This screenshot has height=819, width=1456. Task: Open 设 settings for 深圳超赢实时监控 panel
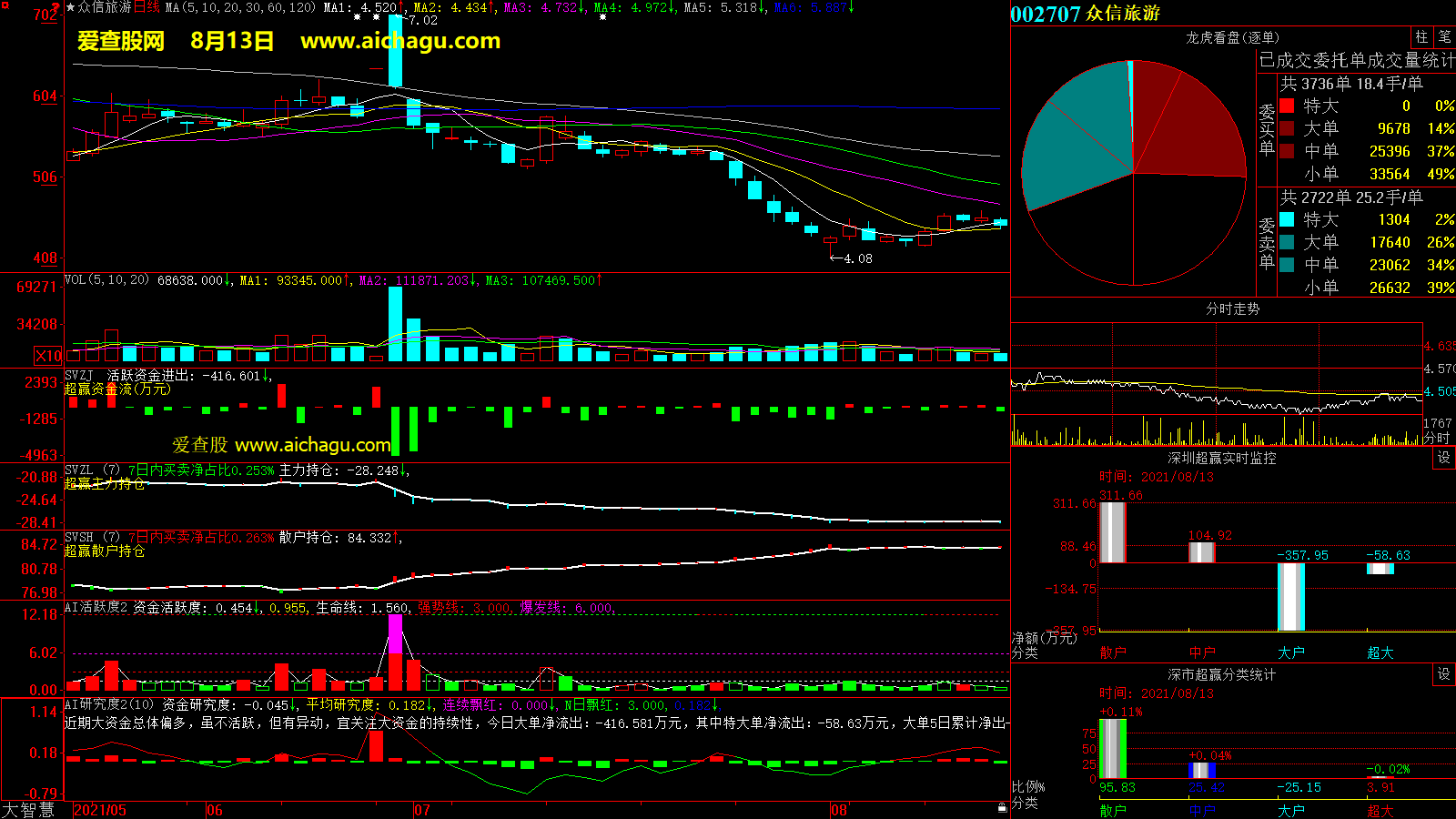(x=1444, y=458)
